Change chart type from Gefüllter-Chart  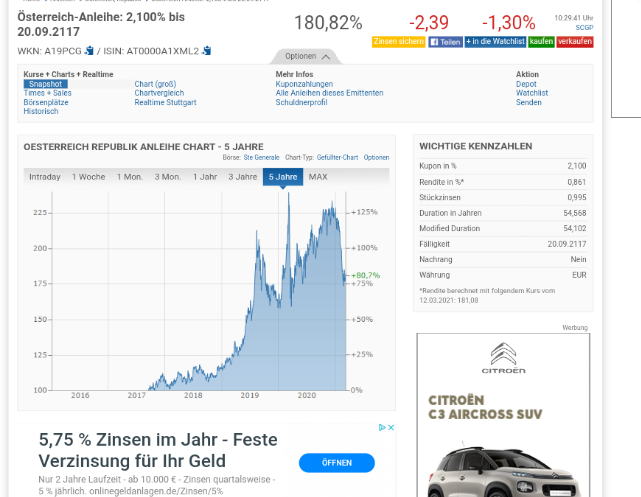(x=337, y=157)
